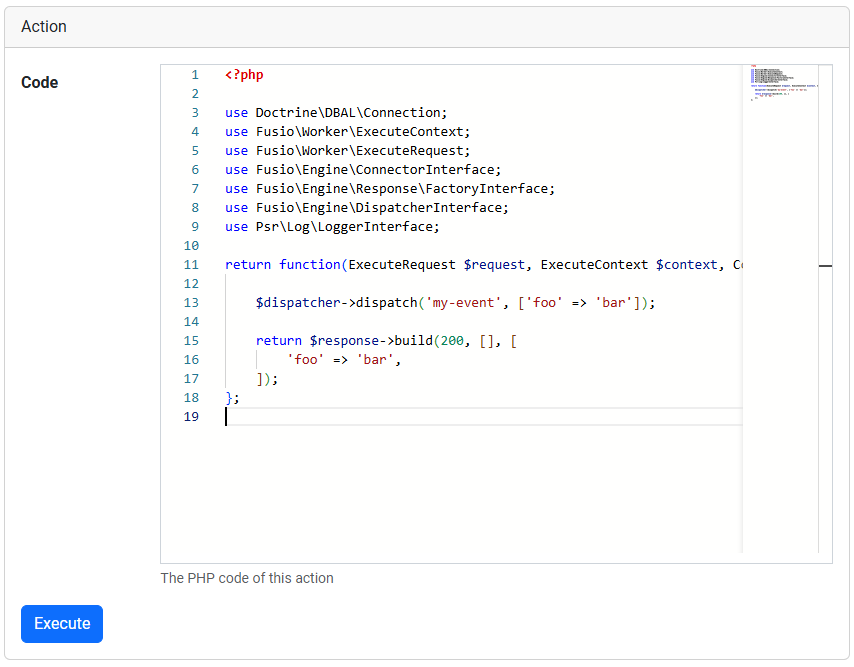854x667 pixels.
Task: Click the 'my-event' string in dispatch call
Action: coord(463,303)
